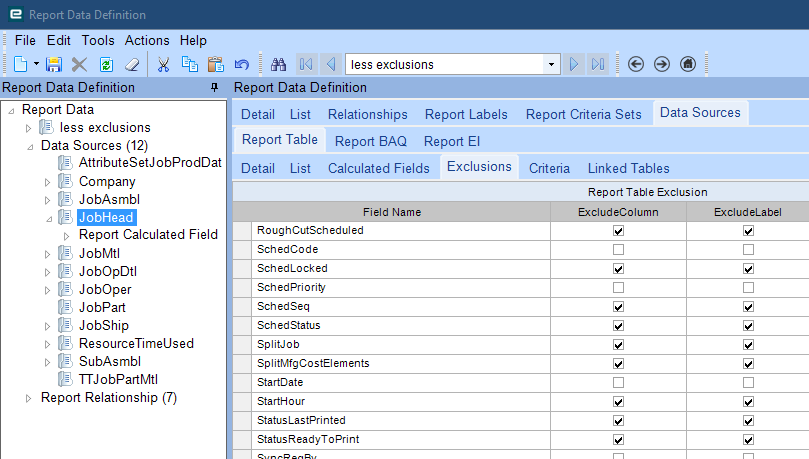809x459 pixels.
Task: Collapse the Report Data root node
Action: click(x=11, y=111)
